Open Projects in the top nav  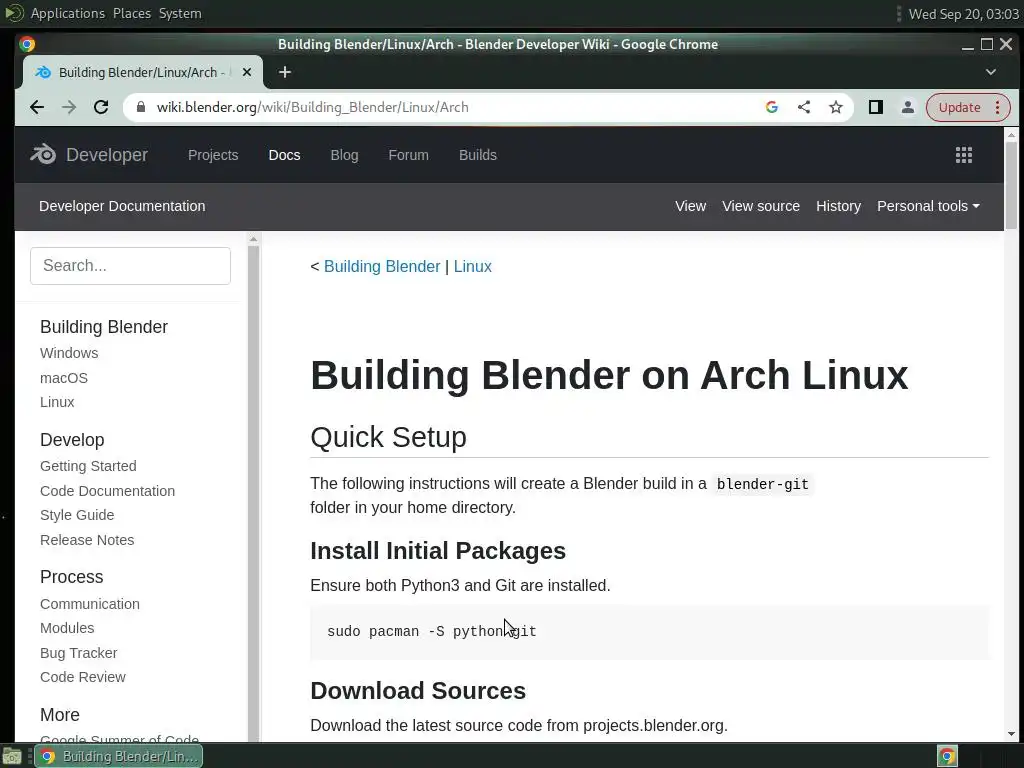(x=213, y=155)
